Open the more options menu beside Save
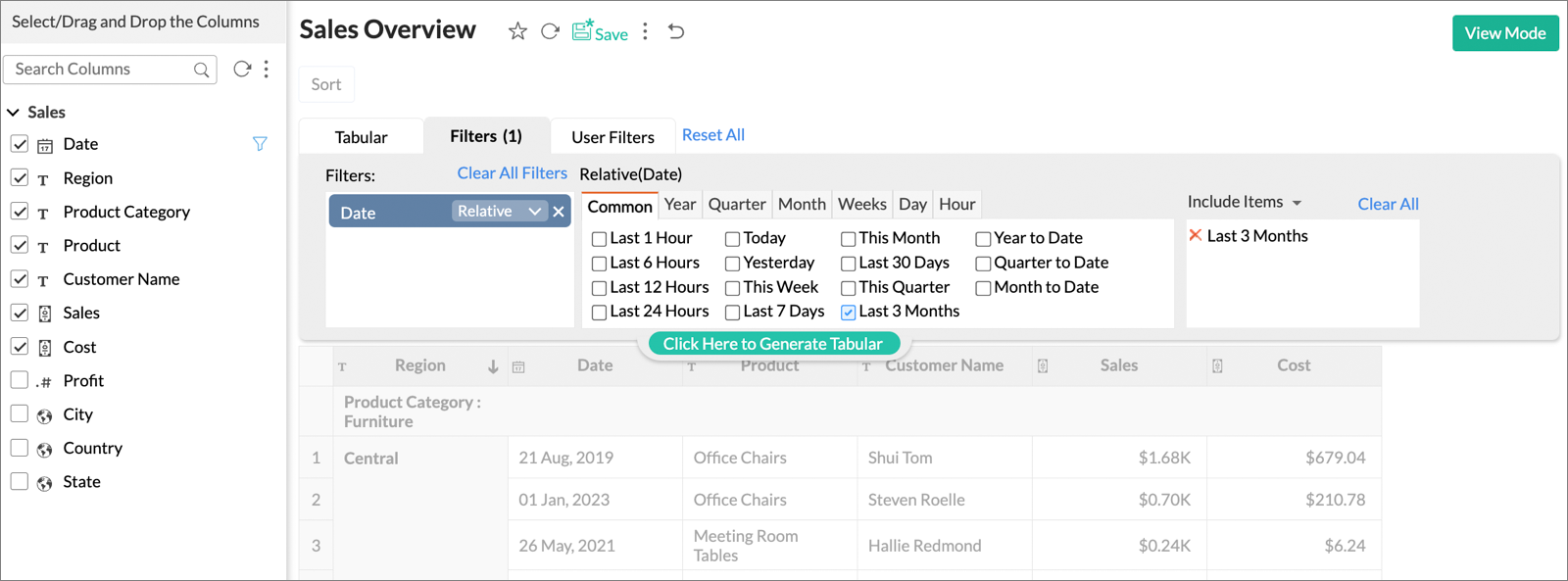Image resolution: width=1568 pixels, height=581 pixels. 645,31
